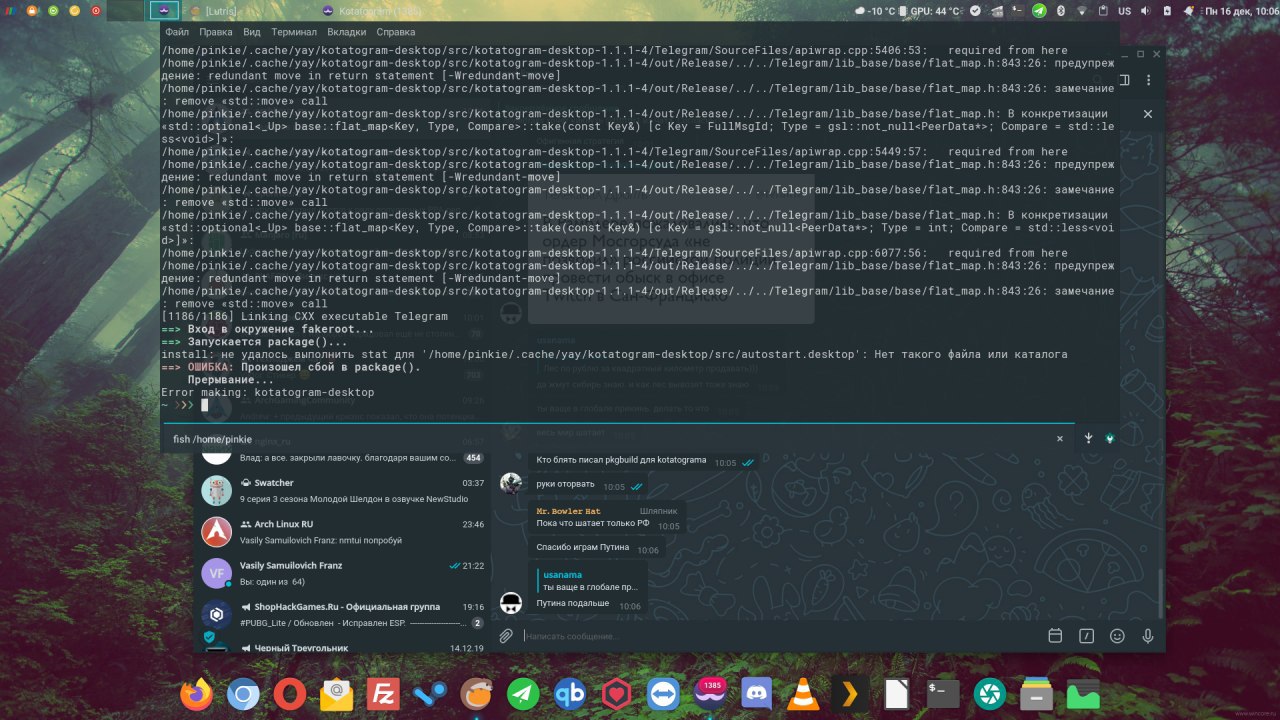Click the green shield icon on terminal tab bar
The width and height of the screenshot is (1280, 720).
(1110, 439)
